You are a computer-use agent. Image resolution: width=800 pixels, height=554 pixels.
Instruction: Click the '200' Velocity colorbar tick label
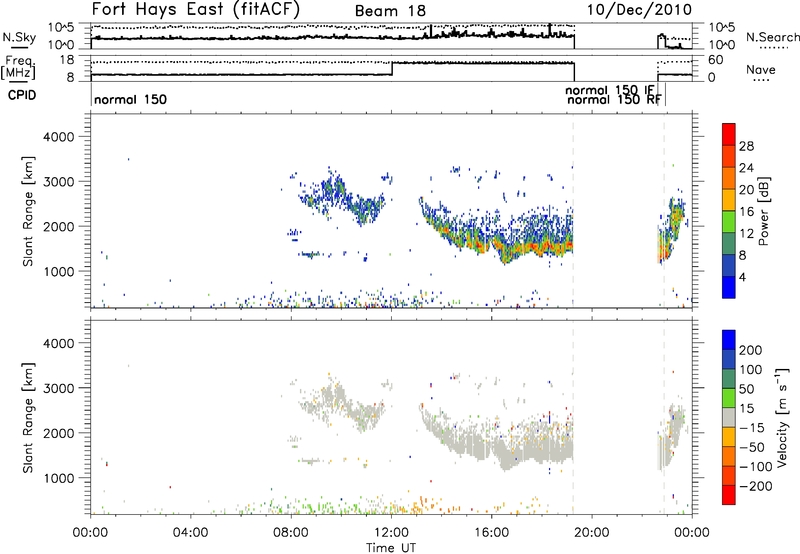click(x=751, y=350)
